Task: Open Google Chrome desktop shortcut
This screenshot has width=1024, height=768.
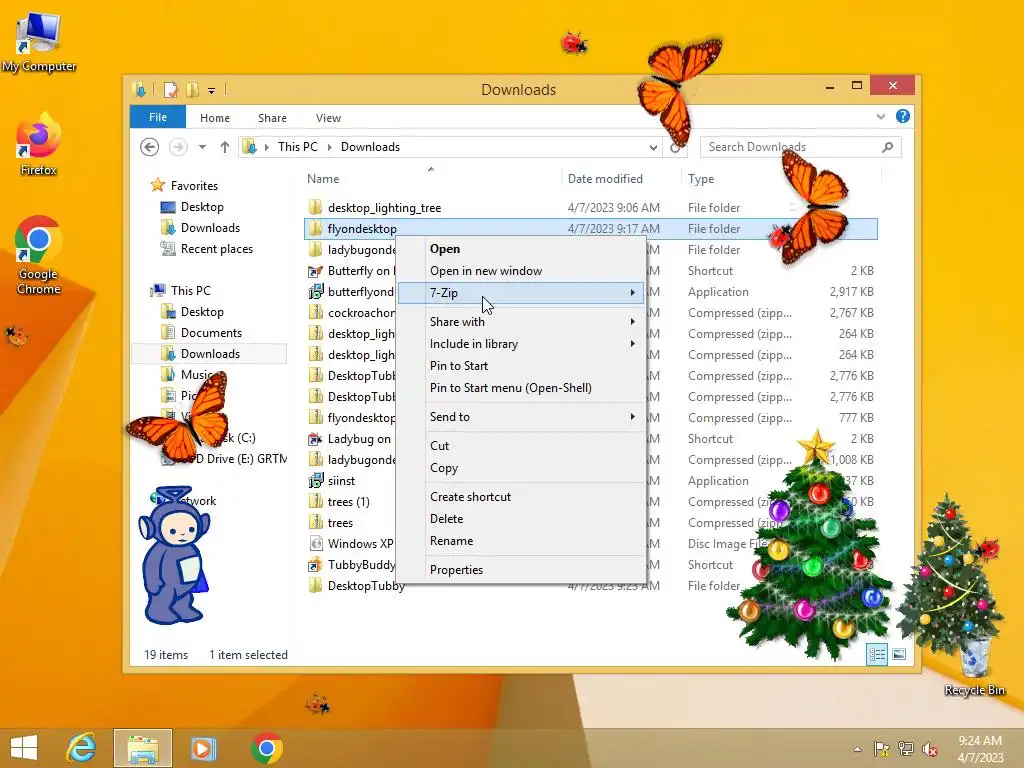Action: point(39,255)
